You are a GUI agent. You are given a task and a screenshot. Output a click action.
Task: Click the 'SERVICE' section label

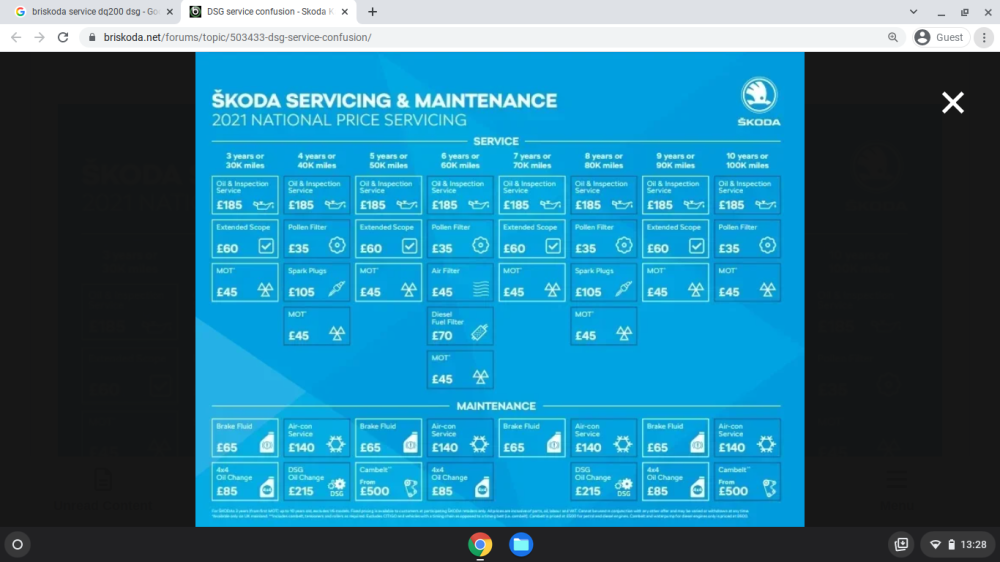coord(496,142)
